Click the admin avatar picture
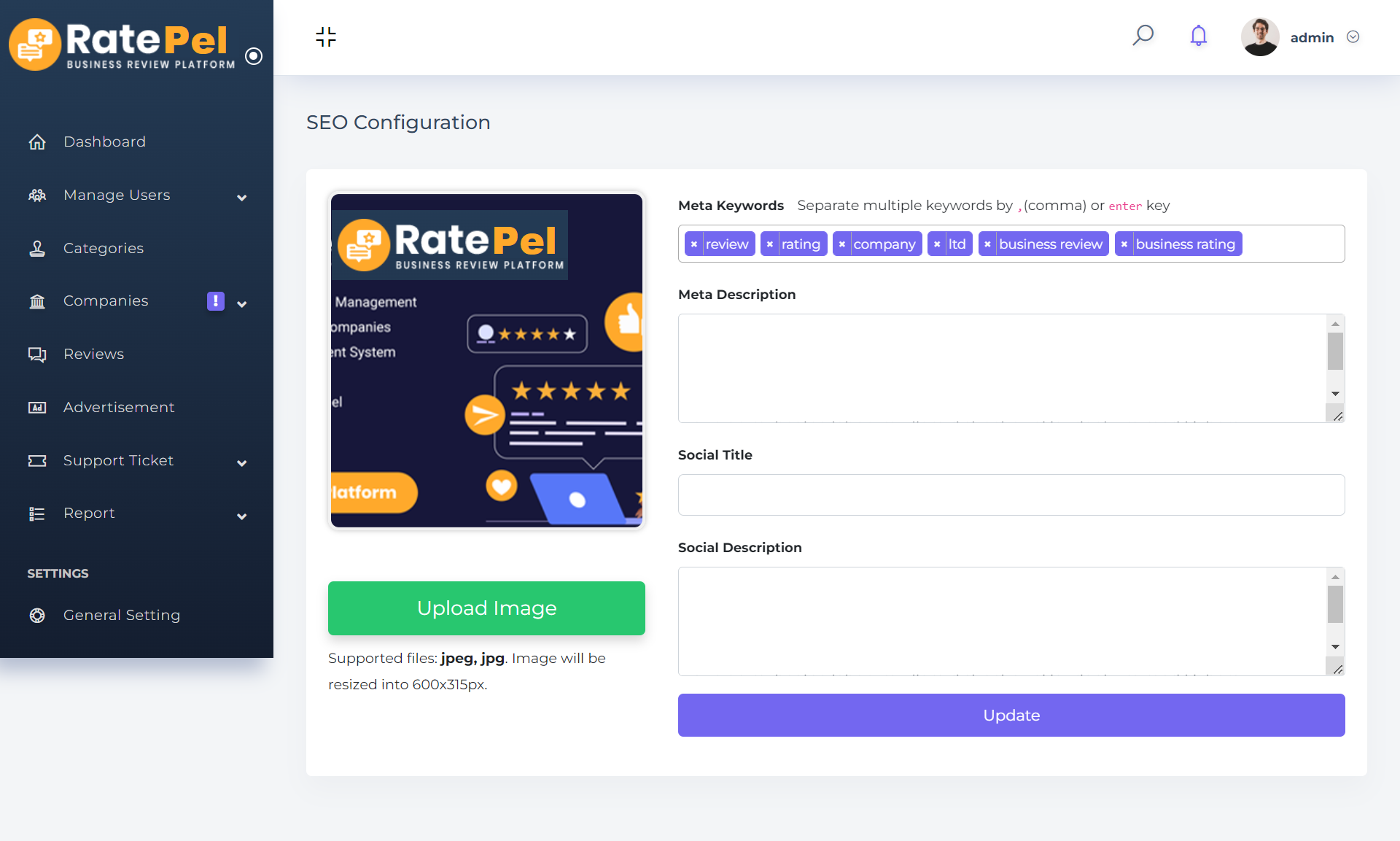 [x=1260, y=36]
